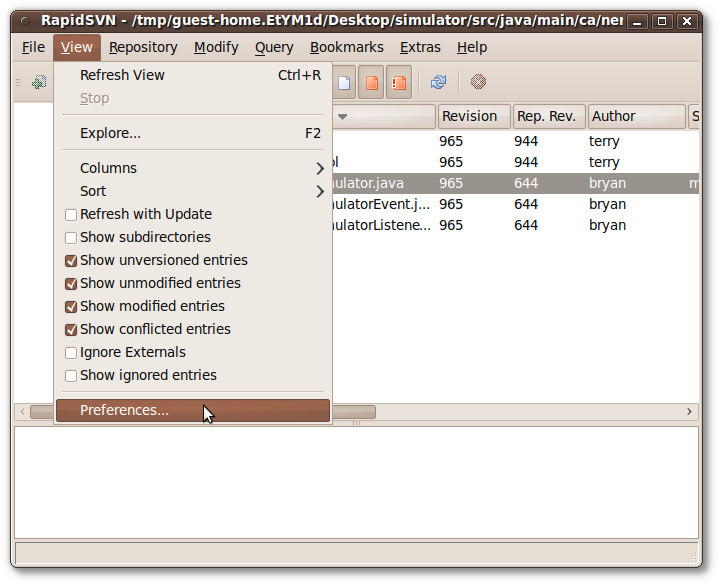Viewport: 720px width, 585px height.
Task: Enable Show ignored entries
Action: (x=71, y=376)
